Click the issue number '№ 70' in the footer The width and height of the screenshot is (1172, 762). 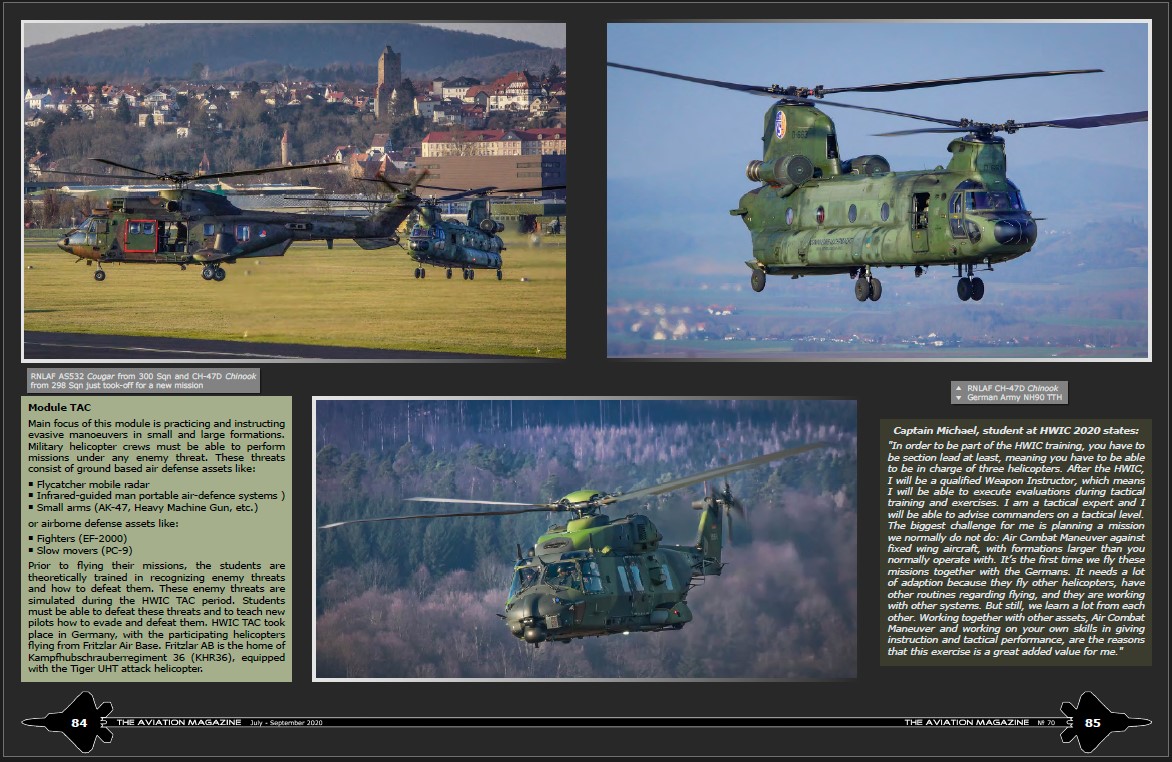(1046, 722)
